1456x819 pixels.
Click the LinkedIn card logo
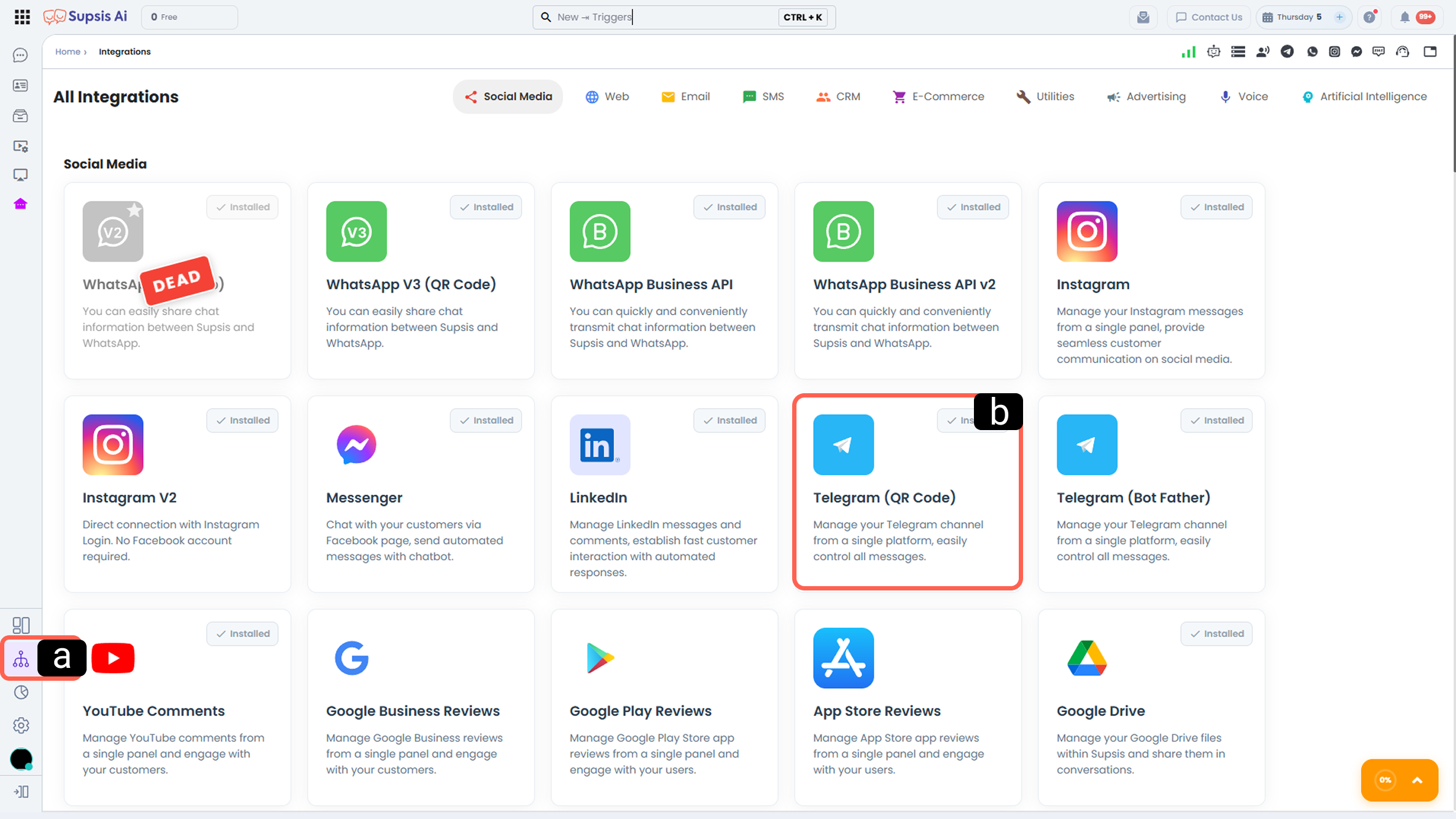(600, 445)
